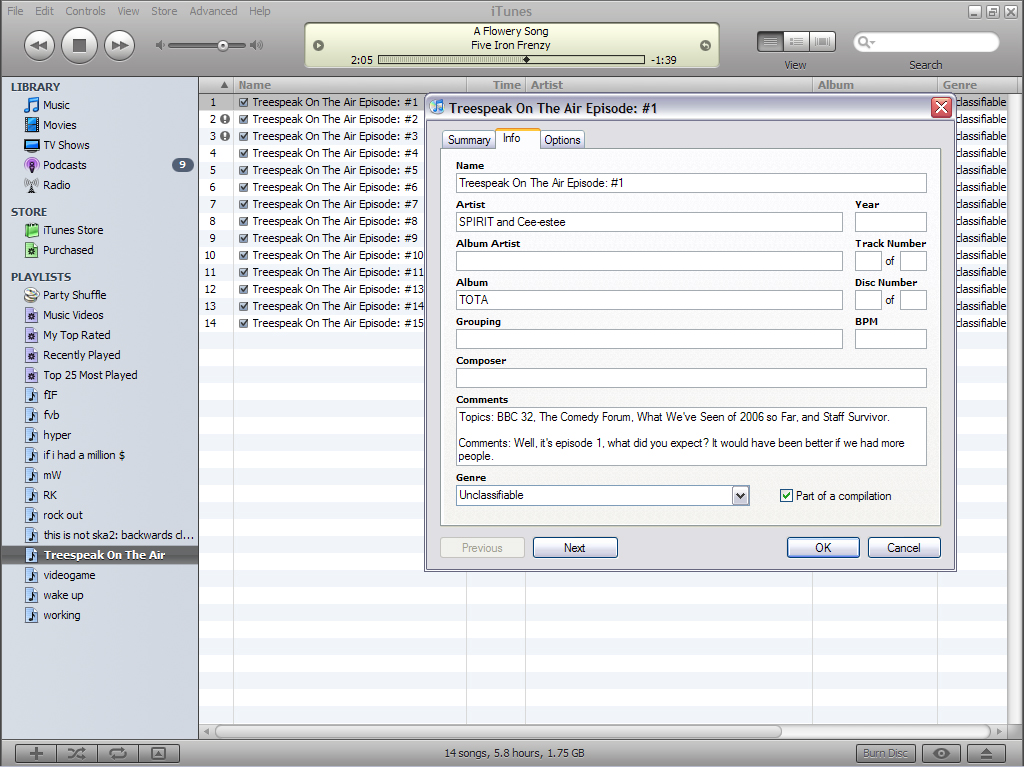Click the add playlist plus button
Viewport: 1024px width, 768px height.
[x=36, y=754]
